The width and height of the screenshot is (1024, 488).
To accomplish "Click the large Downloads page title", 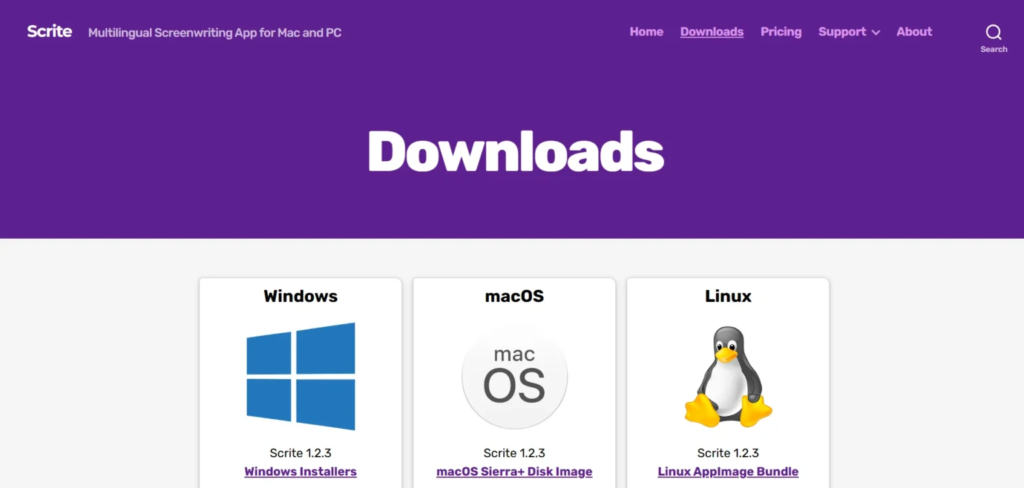I will click(x=516, y=151).
